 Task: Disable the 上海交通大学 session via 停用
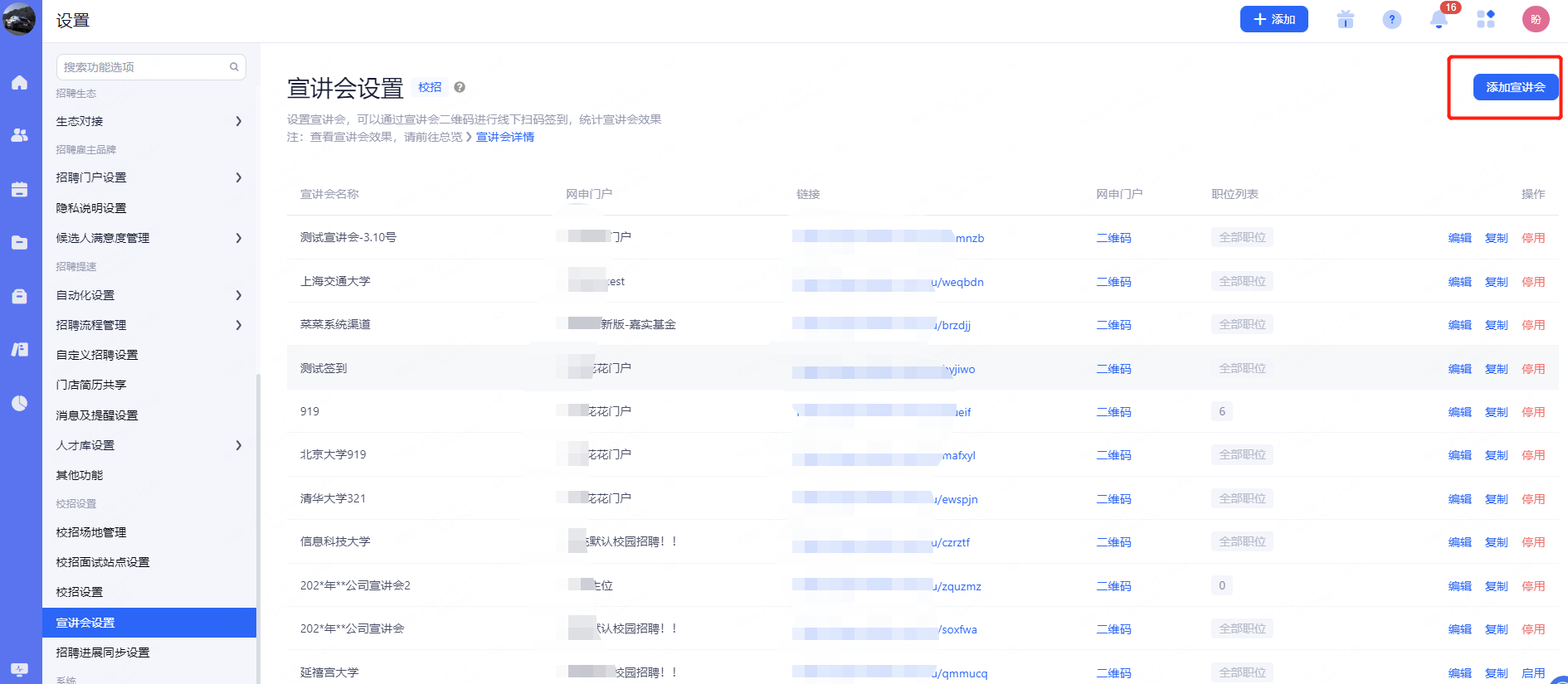click(x=1533, y=282)
